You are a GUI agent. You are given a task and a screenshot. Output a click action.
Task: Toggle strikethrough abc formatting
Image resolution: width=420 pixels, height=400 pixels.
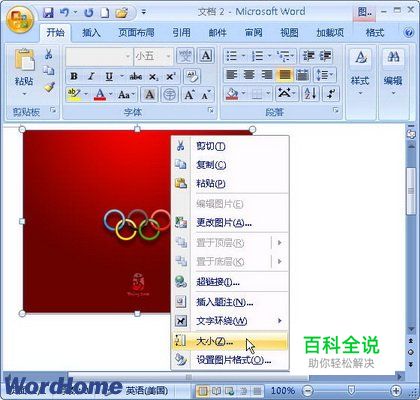[x=136, y=77]
